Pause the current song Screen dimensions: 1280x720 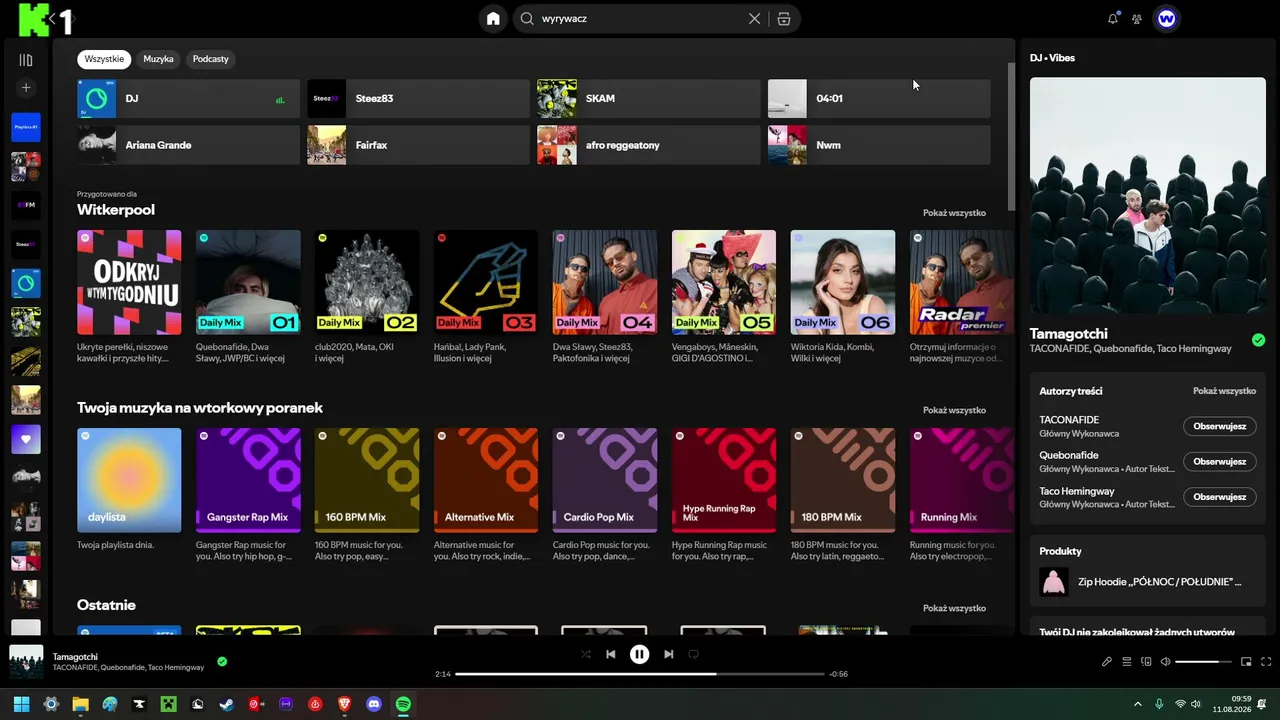coord(639,654)
